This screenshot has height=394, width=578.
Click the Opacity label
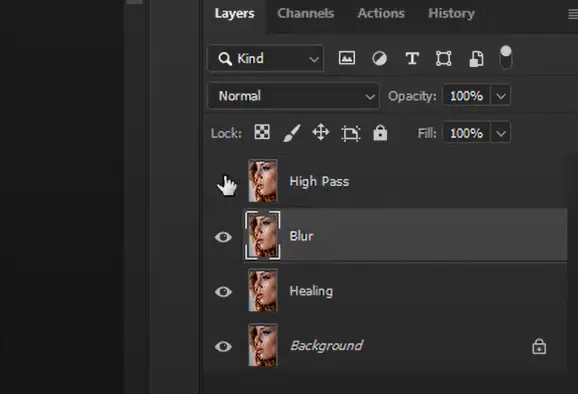tap(412, 96)
